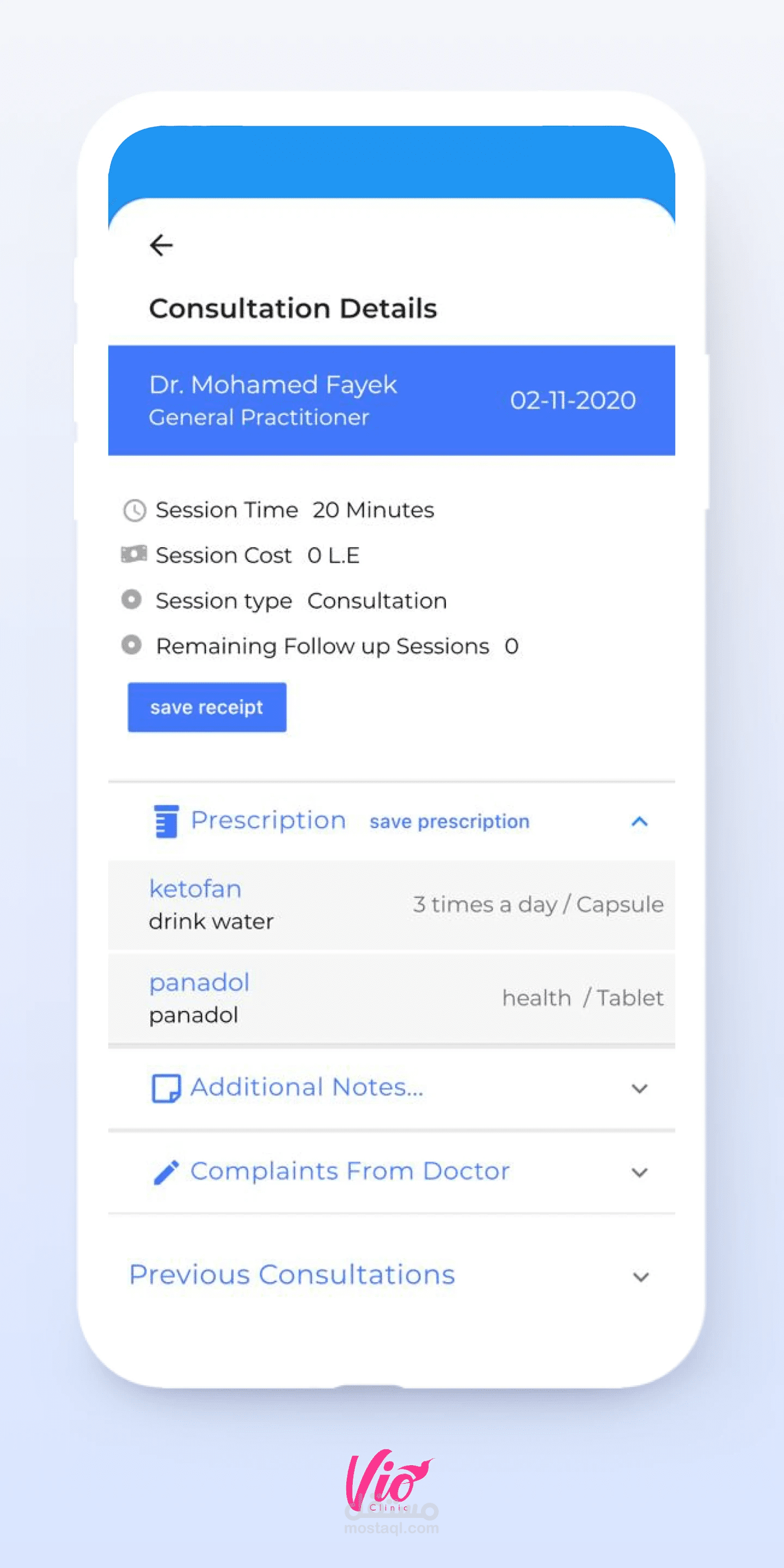This screenshot has width=784, height=1568.
Task: Click the Complaints pencil icon
Action: coord(166,1172)
